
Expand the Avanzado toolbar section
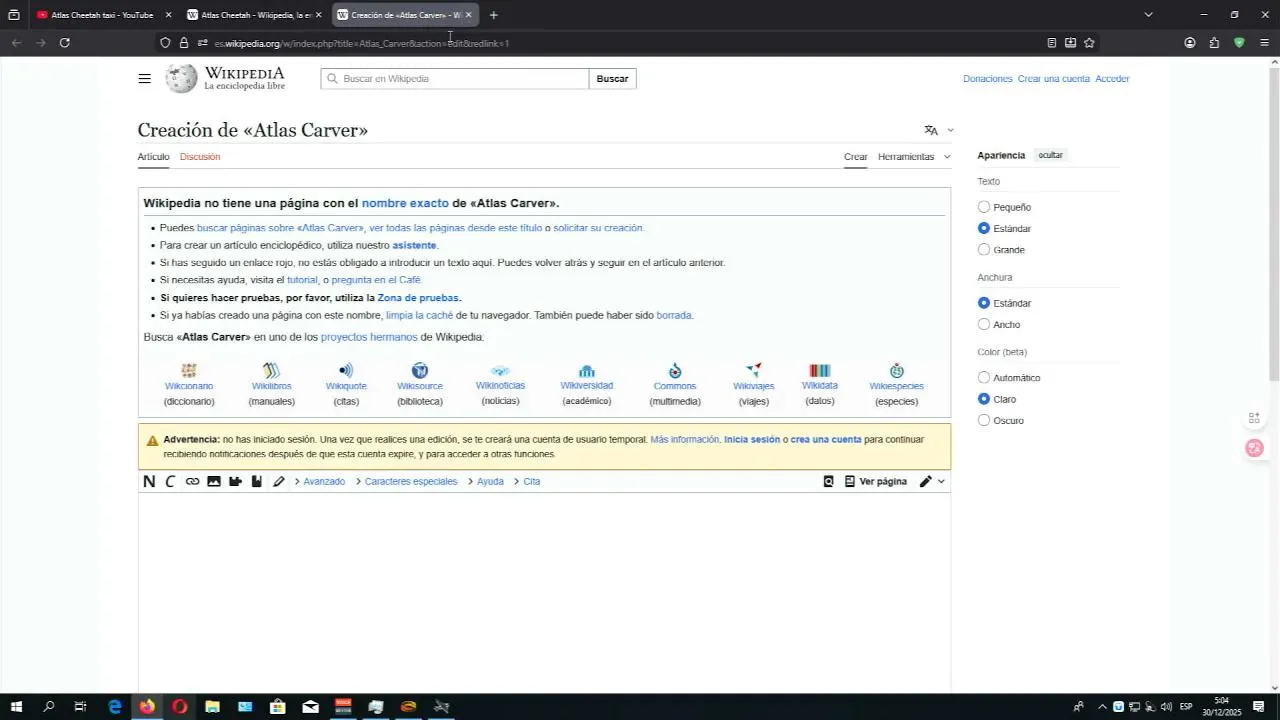pos(319,481)
